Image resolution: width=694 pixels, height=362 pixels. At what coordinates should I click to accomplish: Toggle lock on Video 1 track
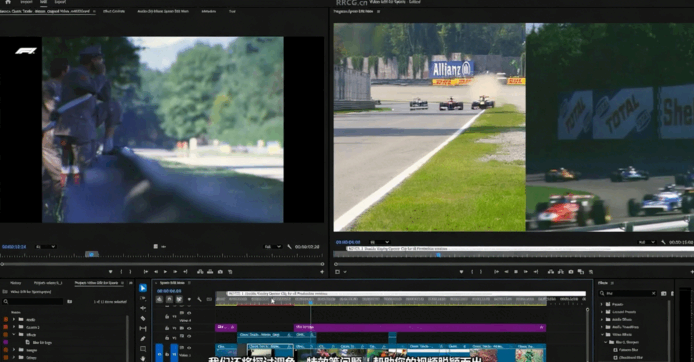(x=167, y=354)
